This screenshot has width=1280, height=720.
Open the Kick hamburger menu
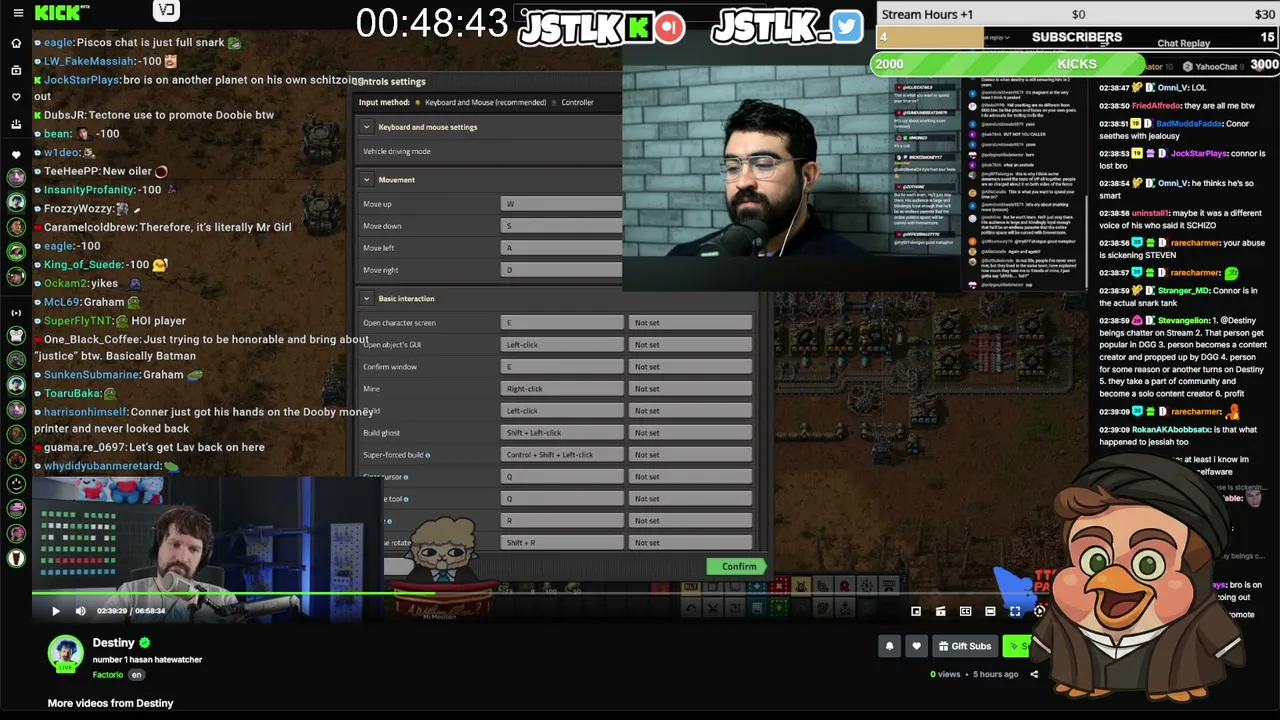pos(16,13)
